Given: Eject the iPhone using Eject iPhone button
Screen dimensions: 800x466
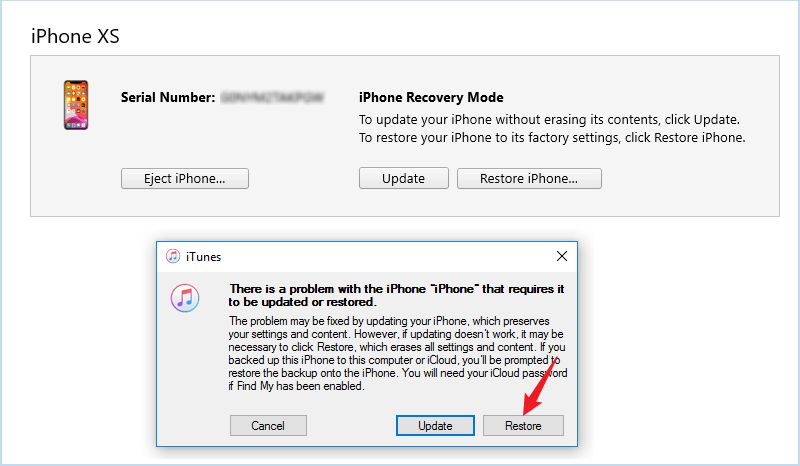Looking at the screenshot, I should [185, 179].
